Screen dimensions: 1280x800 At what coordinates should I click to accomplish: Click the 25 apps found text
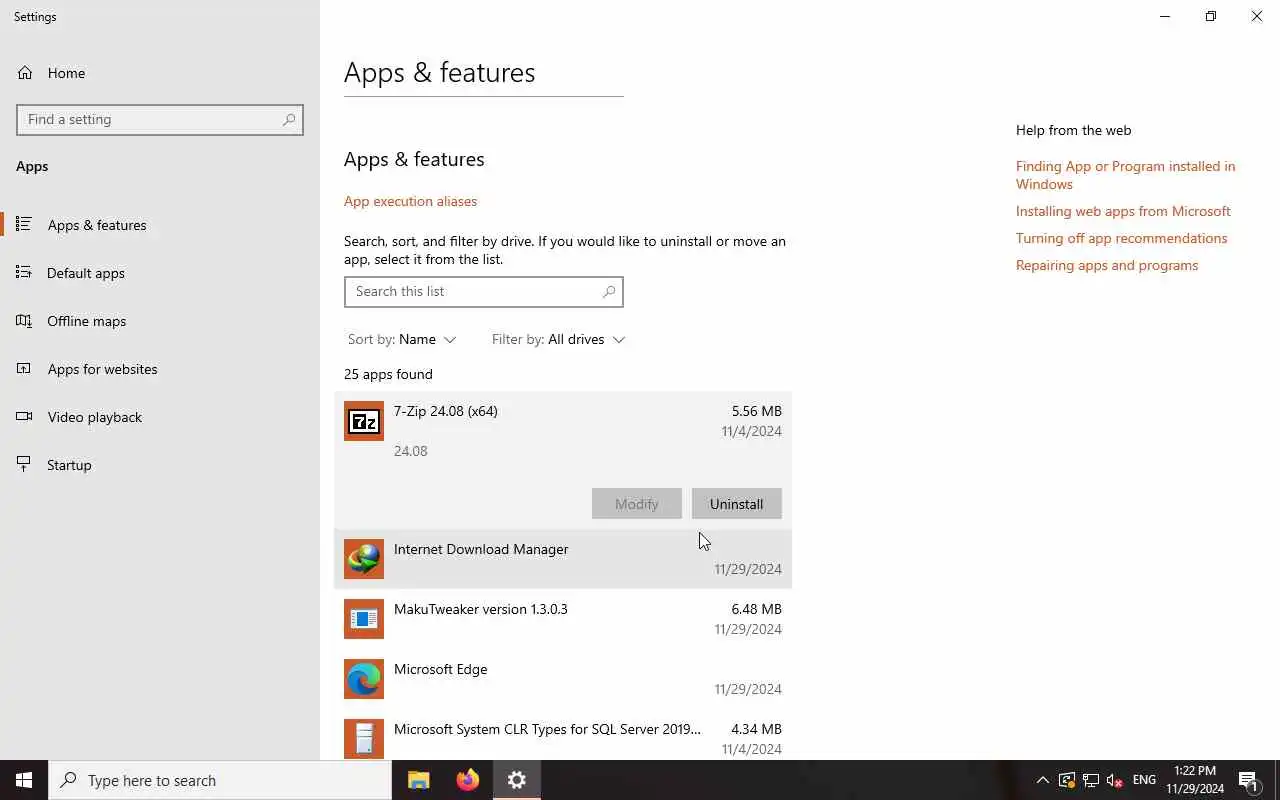click(x=388, y=374)
